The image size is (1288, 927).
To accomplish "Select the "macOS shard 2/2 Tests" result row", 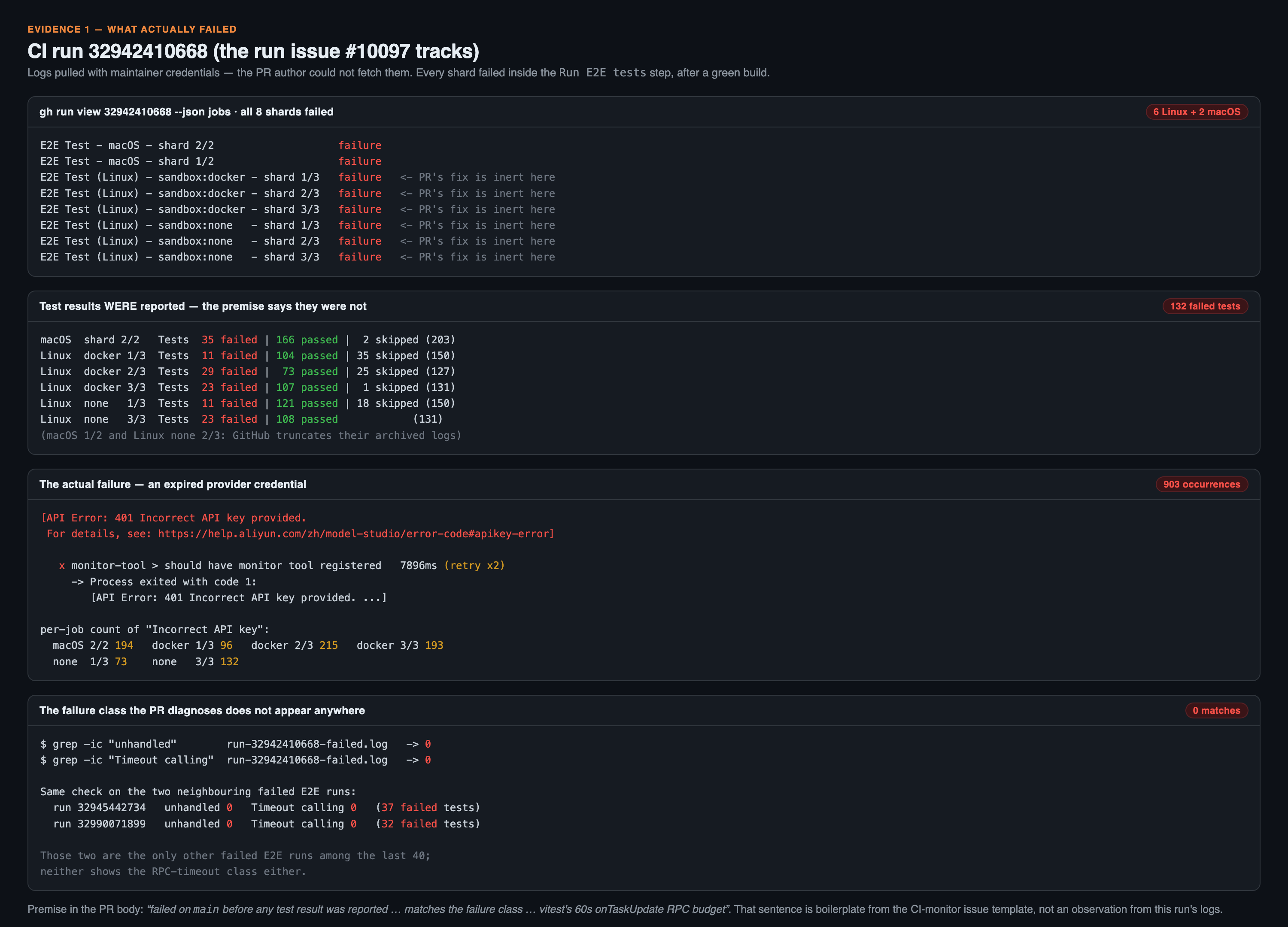I will (248, 339).
